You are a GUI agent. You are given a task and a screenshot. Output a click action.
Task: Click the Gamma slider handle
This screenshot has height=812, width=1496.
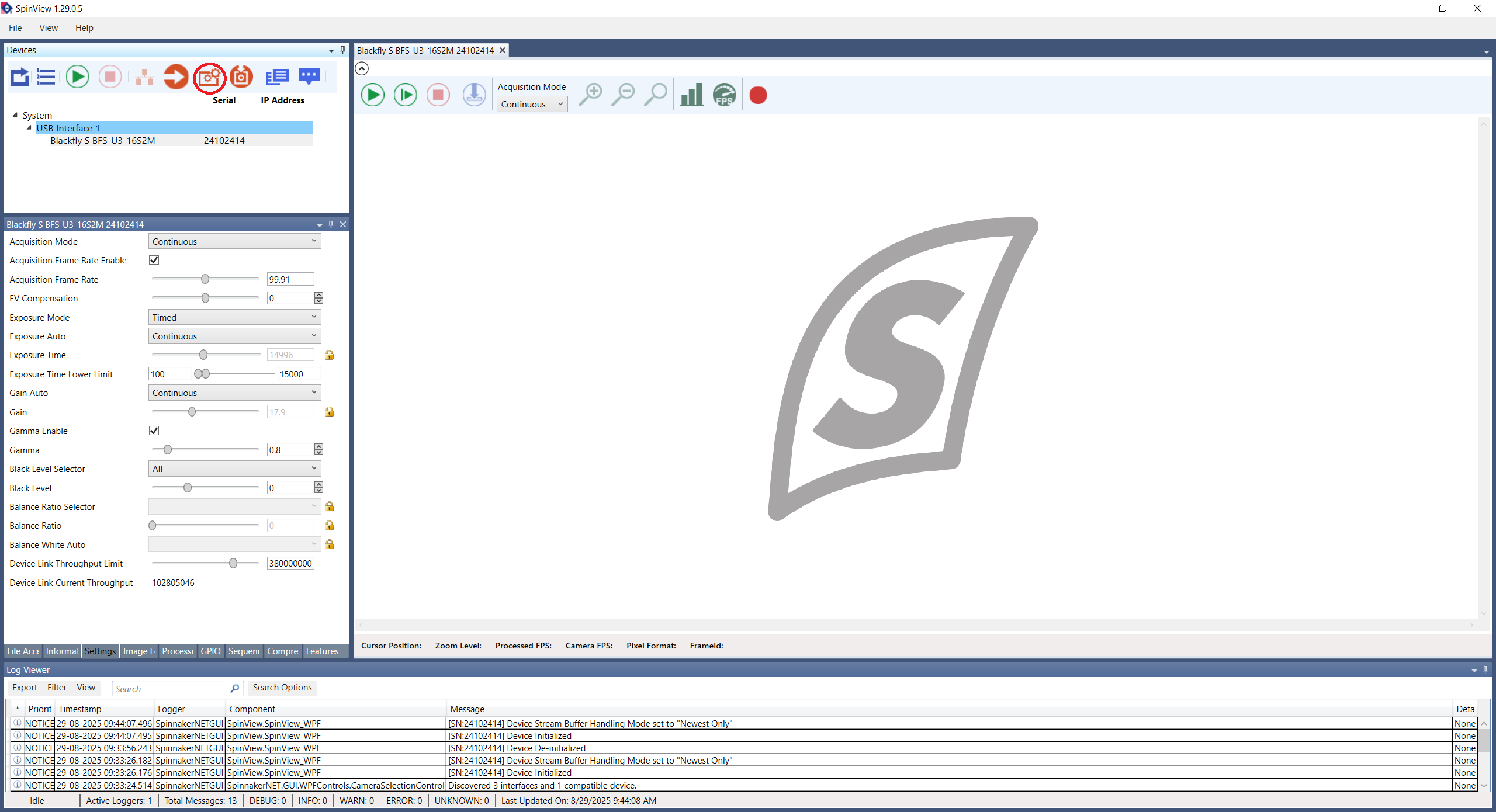pyautogui.click(x=168, y=450)
